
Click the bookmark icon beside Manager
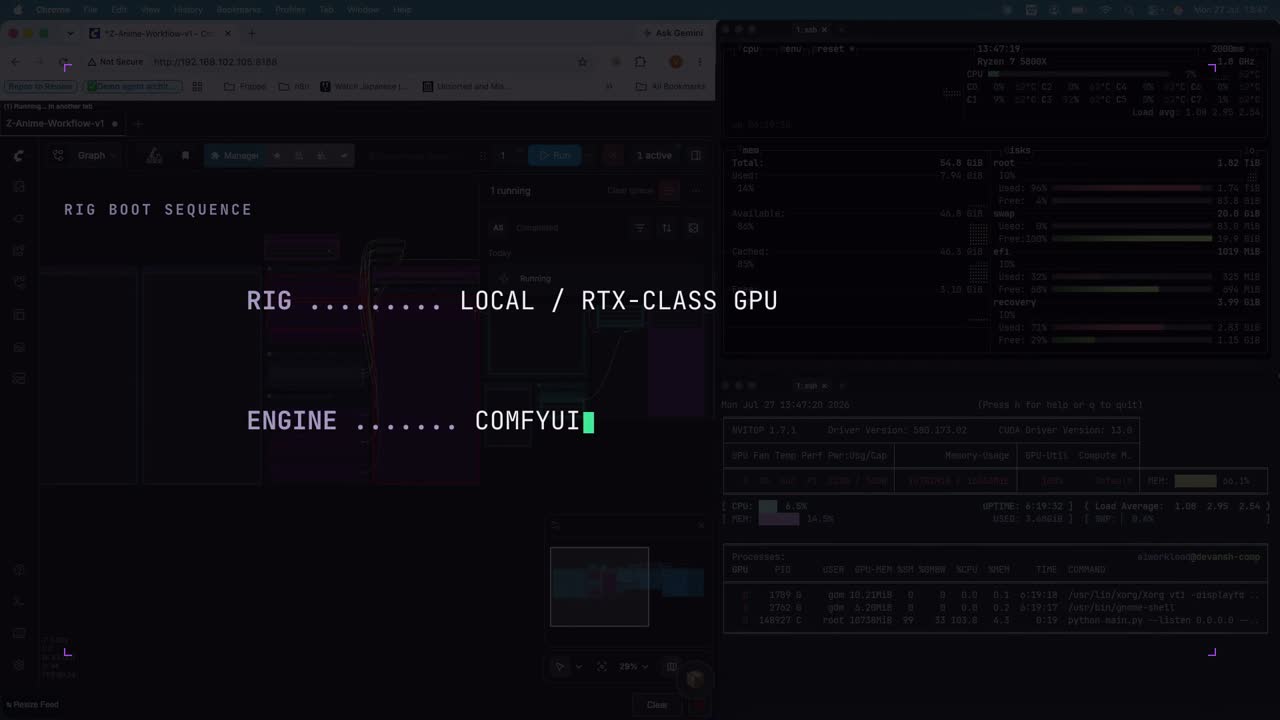[x=185, y=155]
